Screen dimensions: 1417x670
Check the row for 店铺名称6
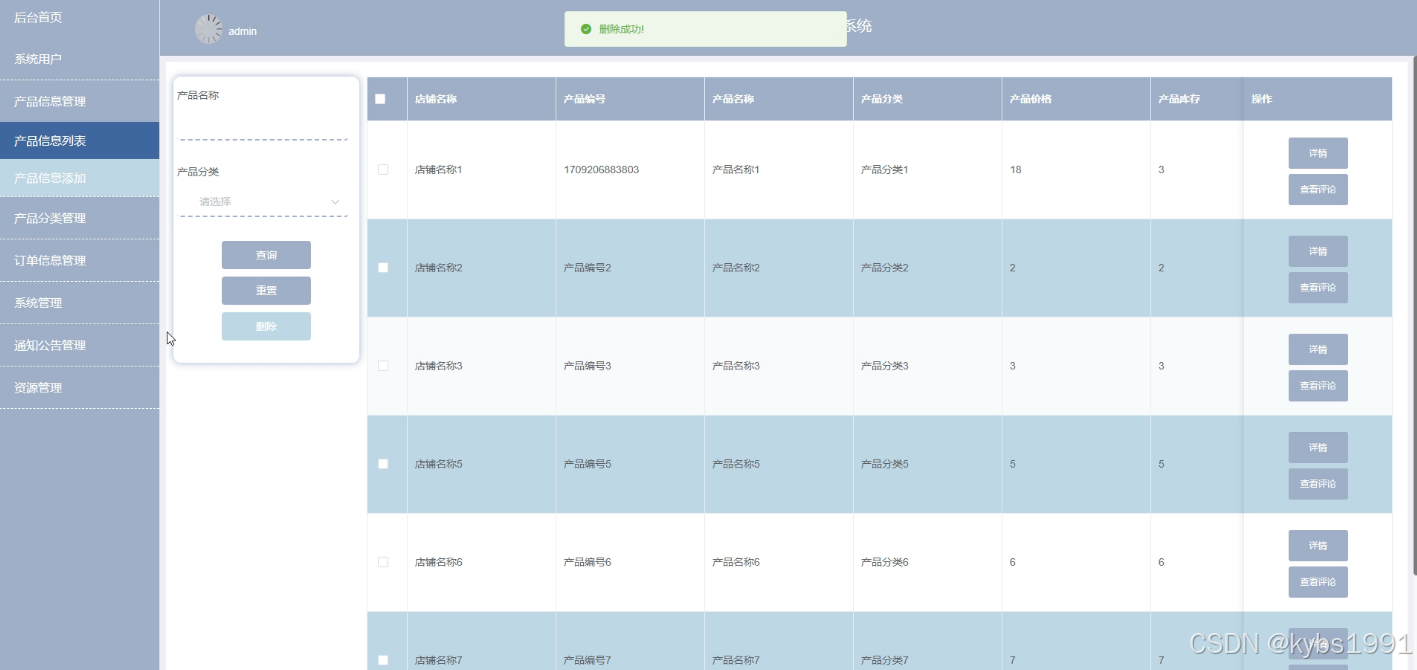[383, 562]
